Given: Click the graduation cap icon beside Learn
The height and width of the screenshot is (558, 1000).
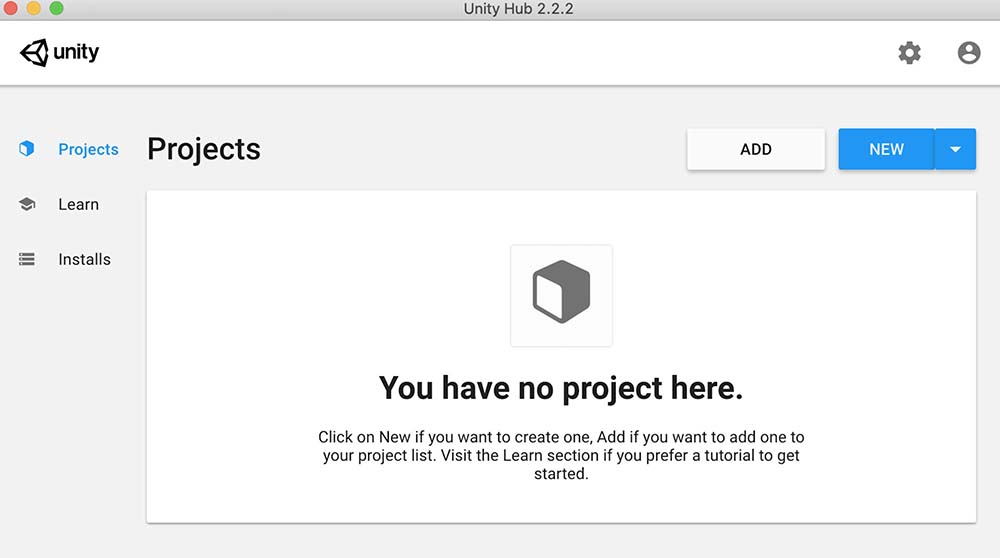Looking at the screenshot, I should coord(27,204).
